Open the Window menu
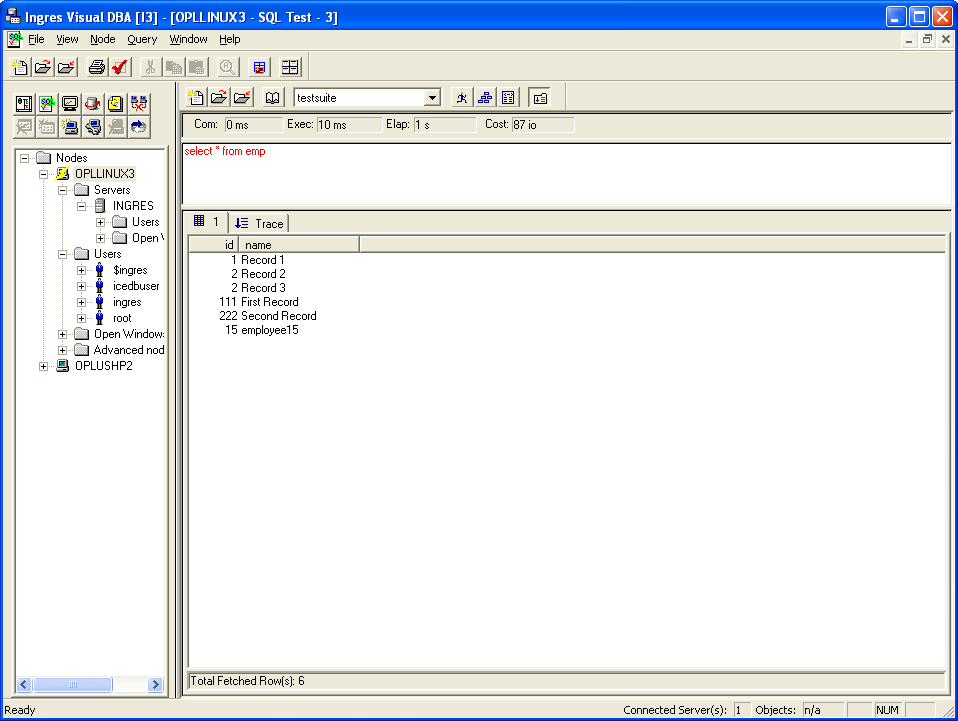The width and height of the screenshot is (958, 721). pyautogui.click(x=188, y=39)
